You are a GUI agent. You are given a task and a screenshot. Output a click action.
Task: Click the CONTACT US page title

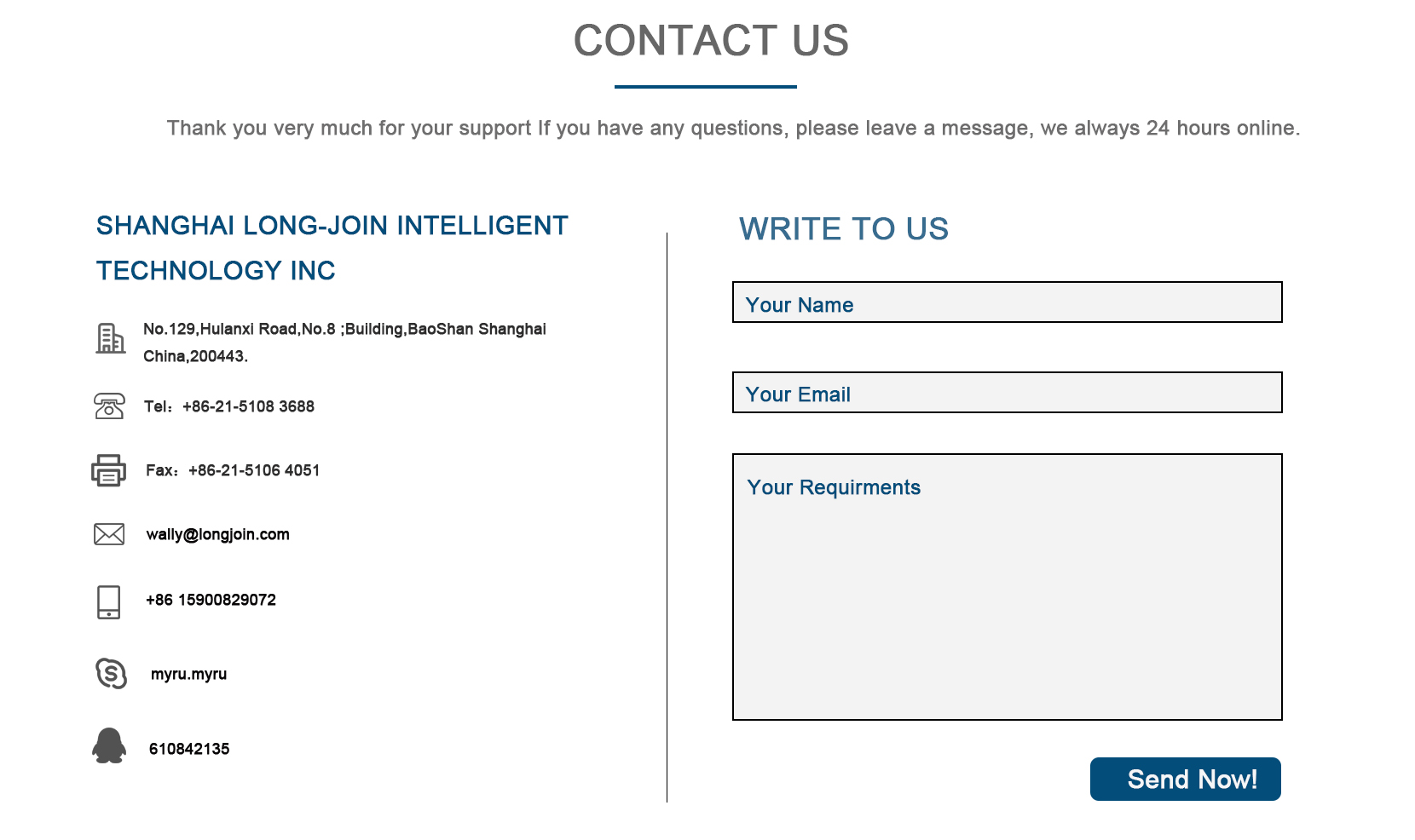[x=711, y=40]
